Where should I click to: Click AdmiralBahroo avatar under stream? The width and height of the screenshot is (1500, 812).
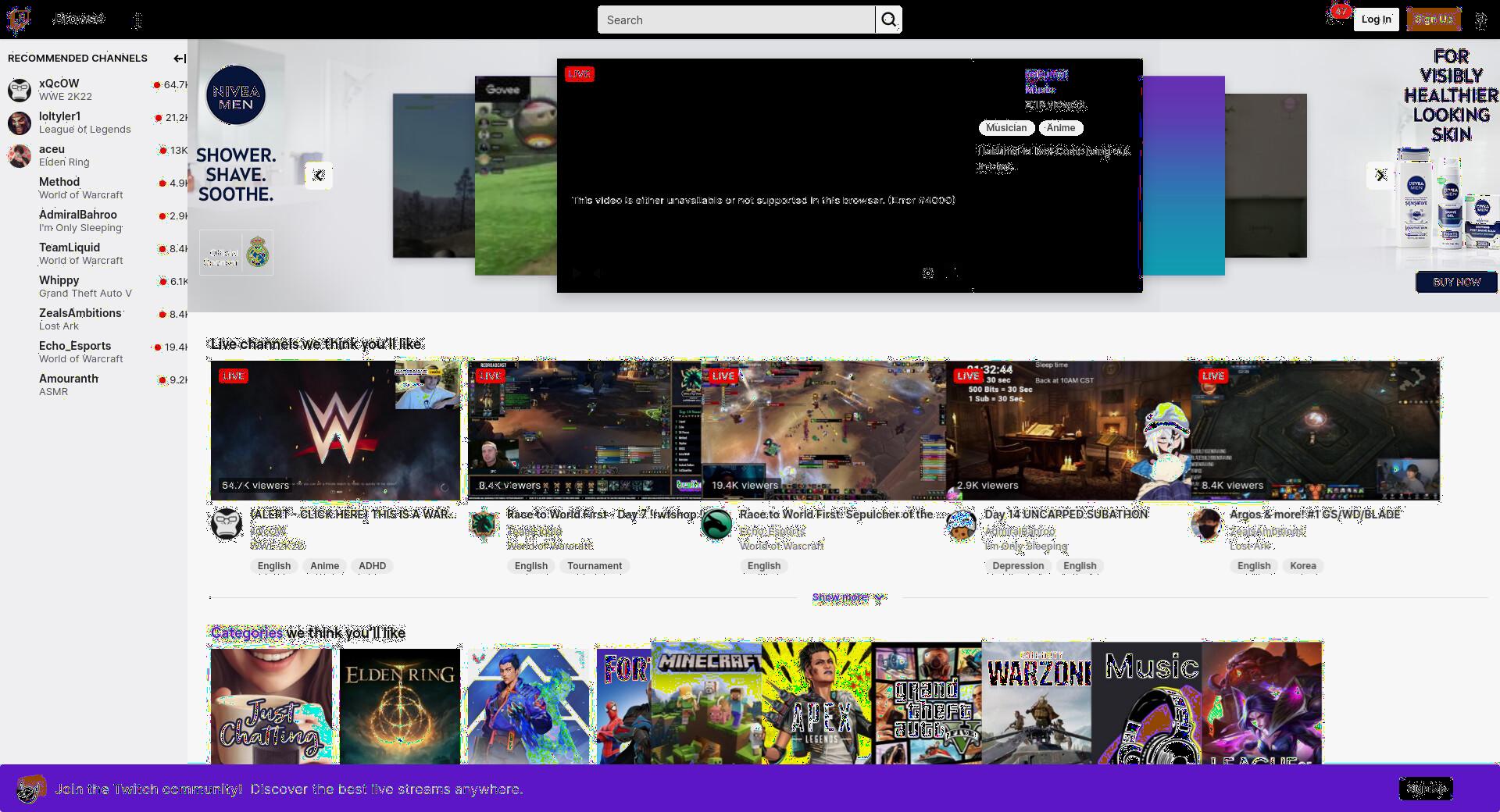pos(962,524)
